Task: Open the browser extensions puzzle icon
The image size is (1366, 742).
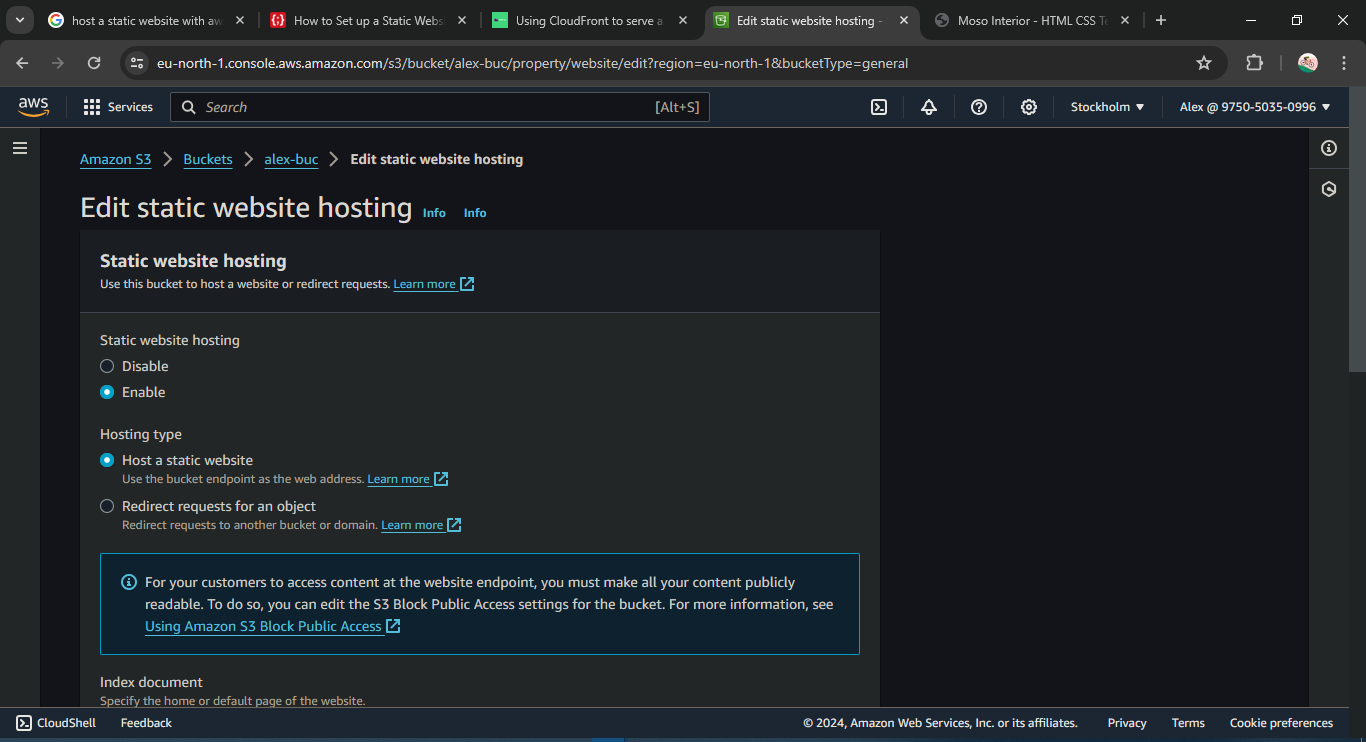Action: coord(1254,63)
